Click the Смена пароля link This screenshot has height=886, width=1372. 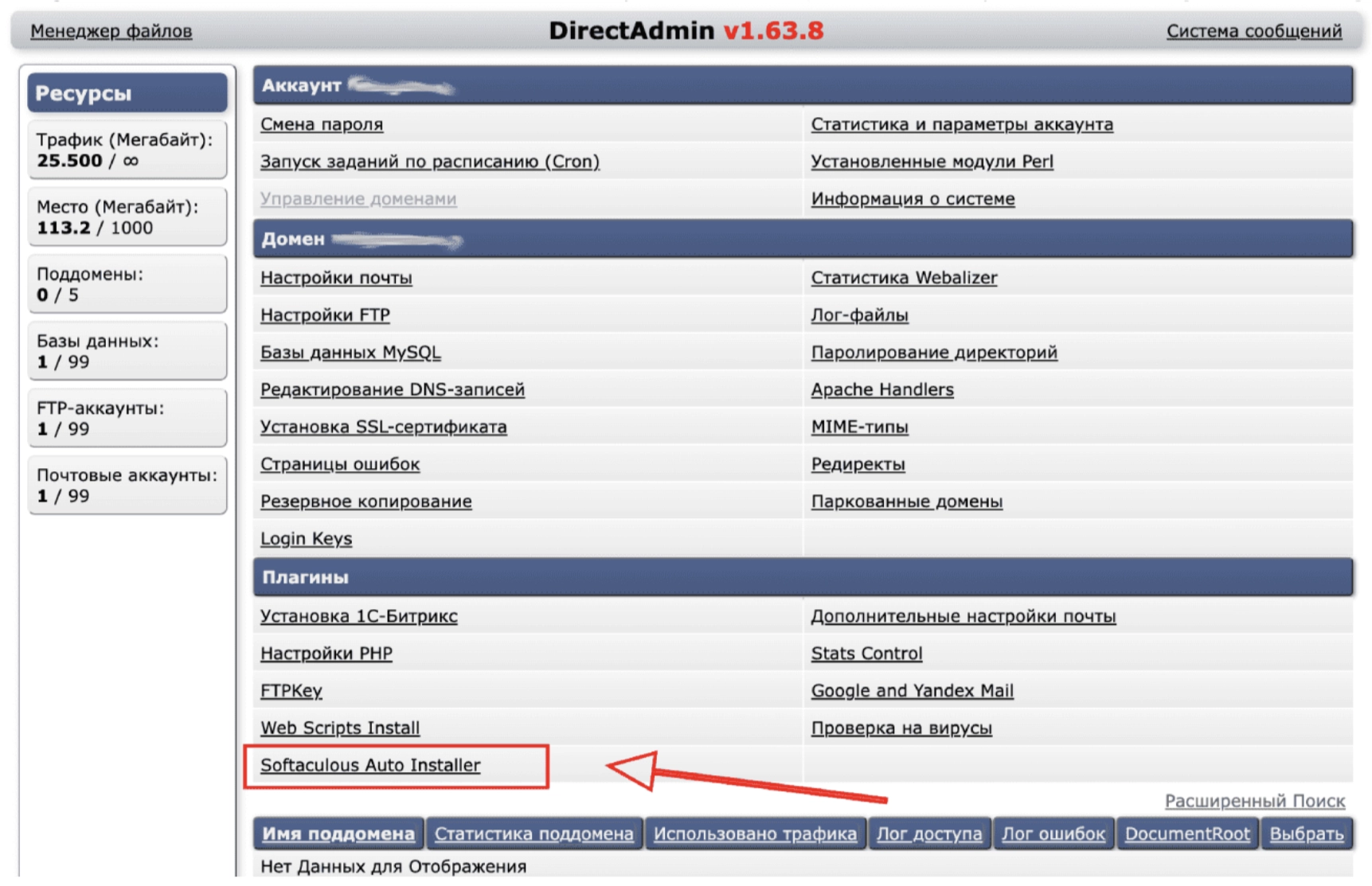tap(321, 124)
